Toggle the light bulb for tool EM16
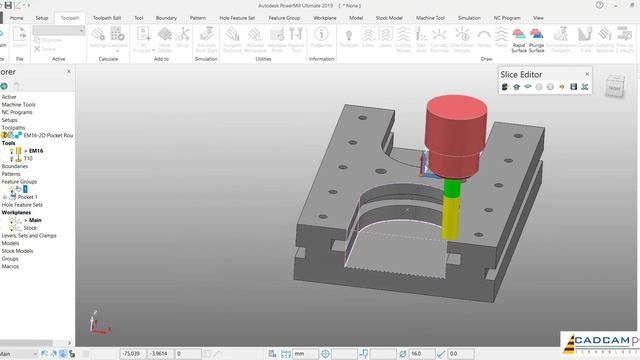 11,151
